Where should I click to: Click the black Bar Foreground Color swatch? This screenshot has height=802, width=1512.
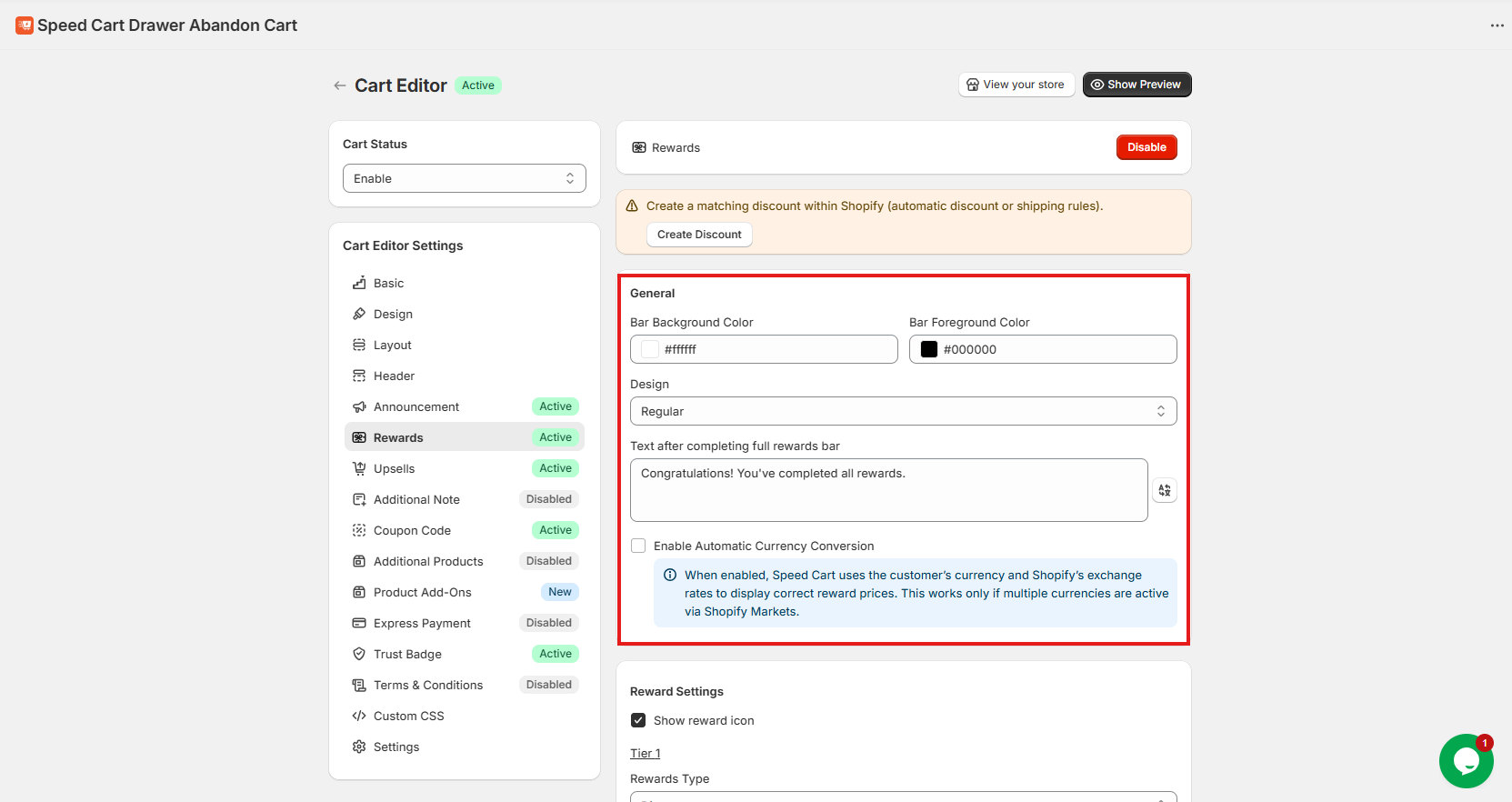[x=929, y=349]
